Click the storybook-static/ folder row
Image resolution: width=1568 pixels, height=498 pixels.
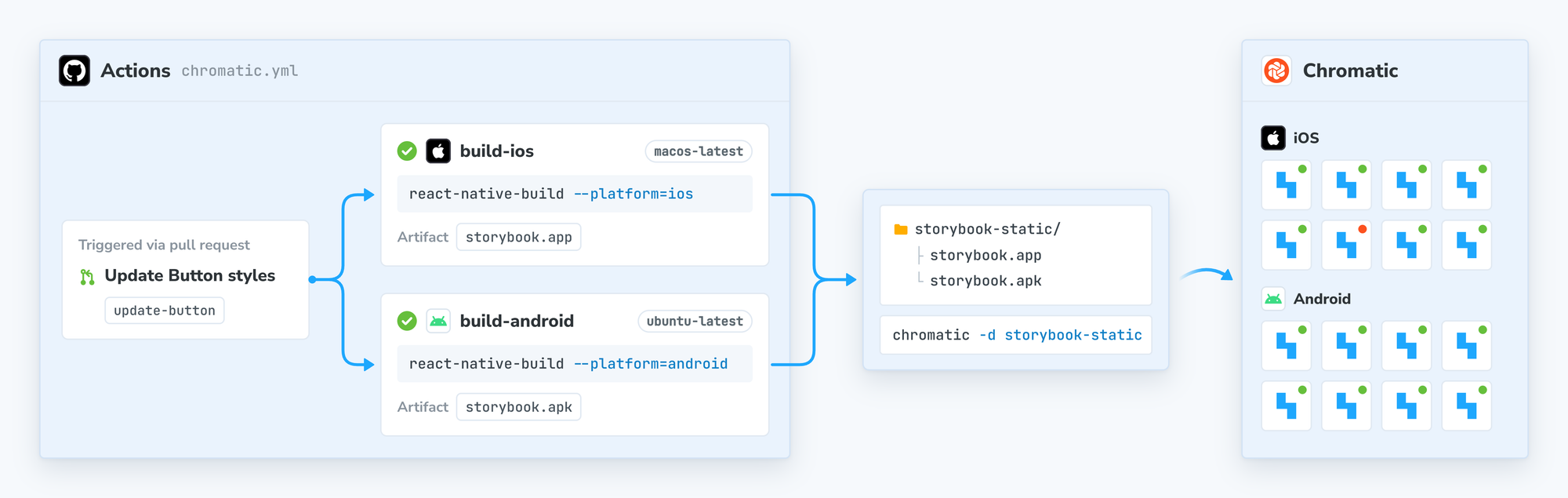(x=978, y=229)
